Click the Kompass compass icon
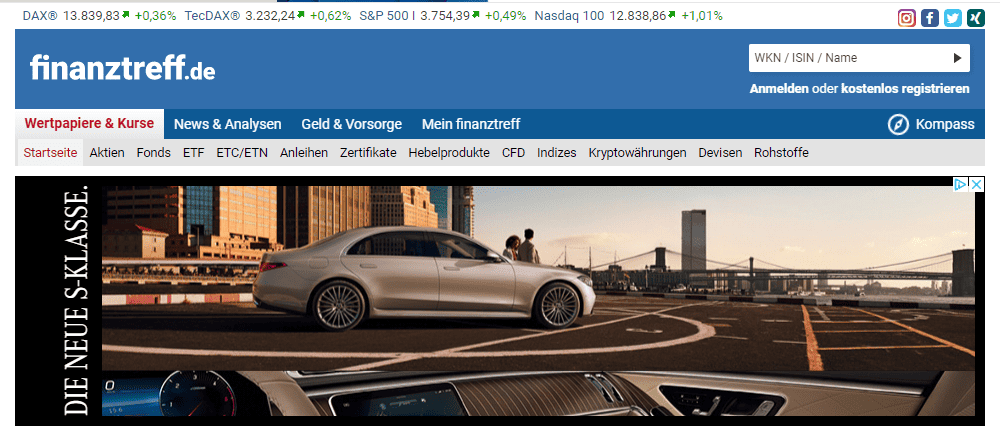Screen dimensions: 1000x433 point(898,124)
